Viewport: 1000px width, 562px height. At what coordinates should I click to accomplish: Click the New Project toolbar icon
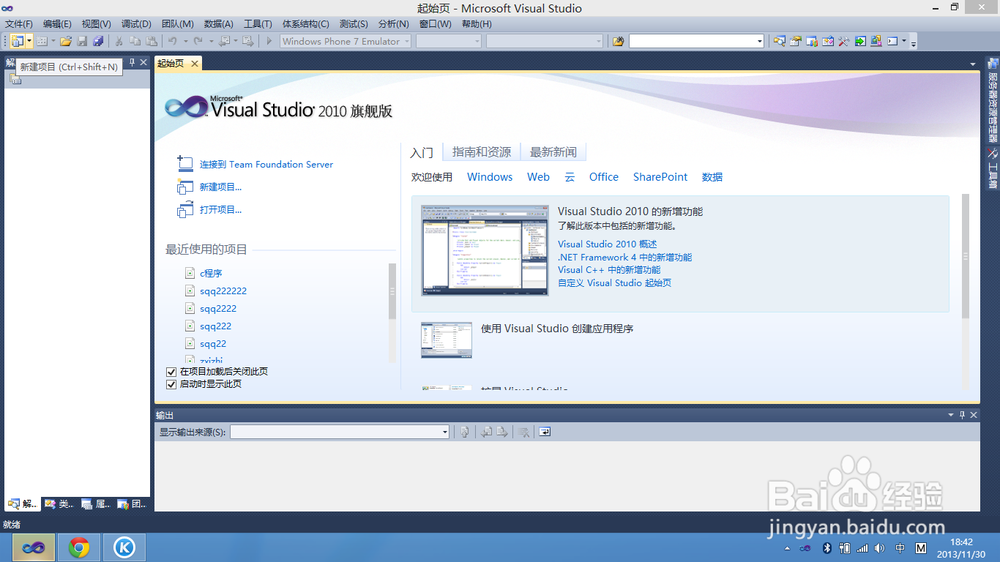[17, 41]
